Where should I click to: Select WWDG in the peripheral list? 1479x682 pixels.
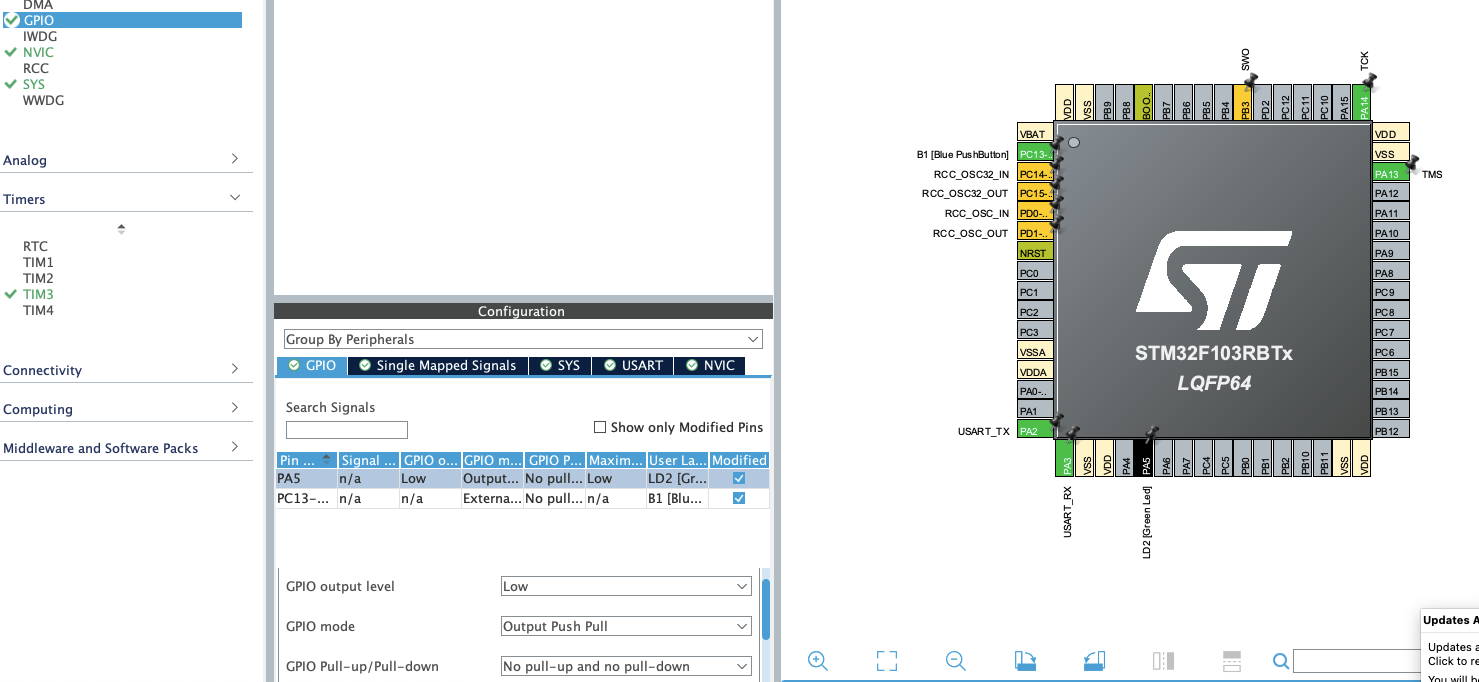pyautogui.click(x=43, y=100)
